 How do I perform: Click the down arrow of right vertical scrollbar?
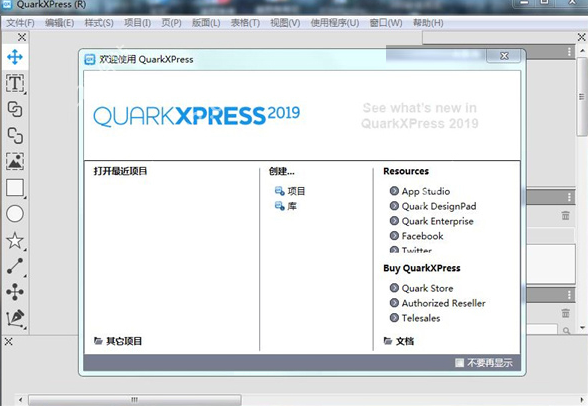[582, 328]
